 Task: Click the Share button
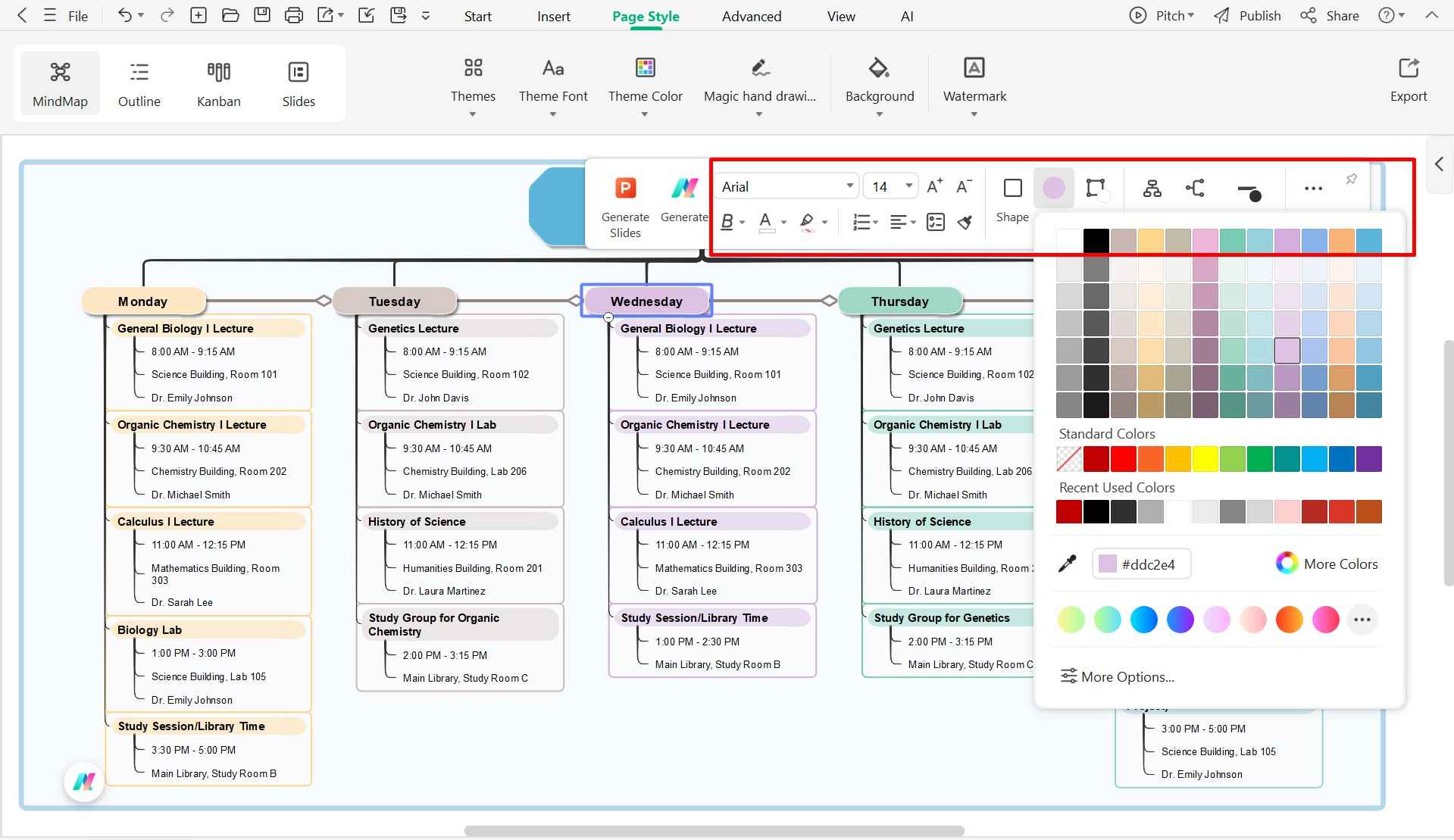tap(1330, 15)
